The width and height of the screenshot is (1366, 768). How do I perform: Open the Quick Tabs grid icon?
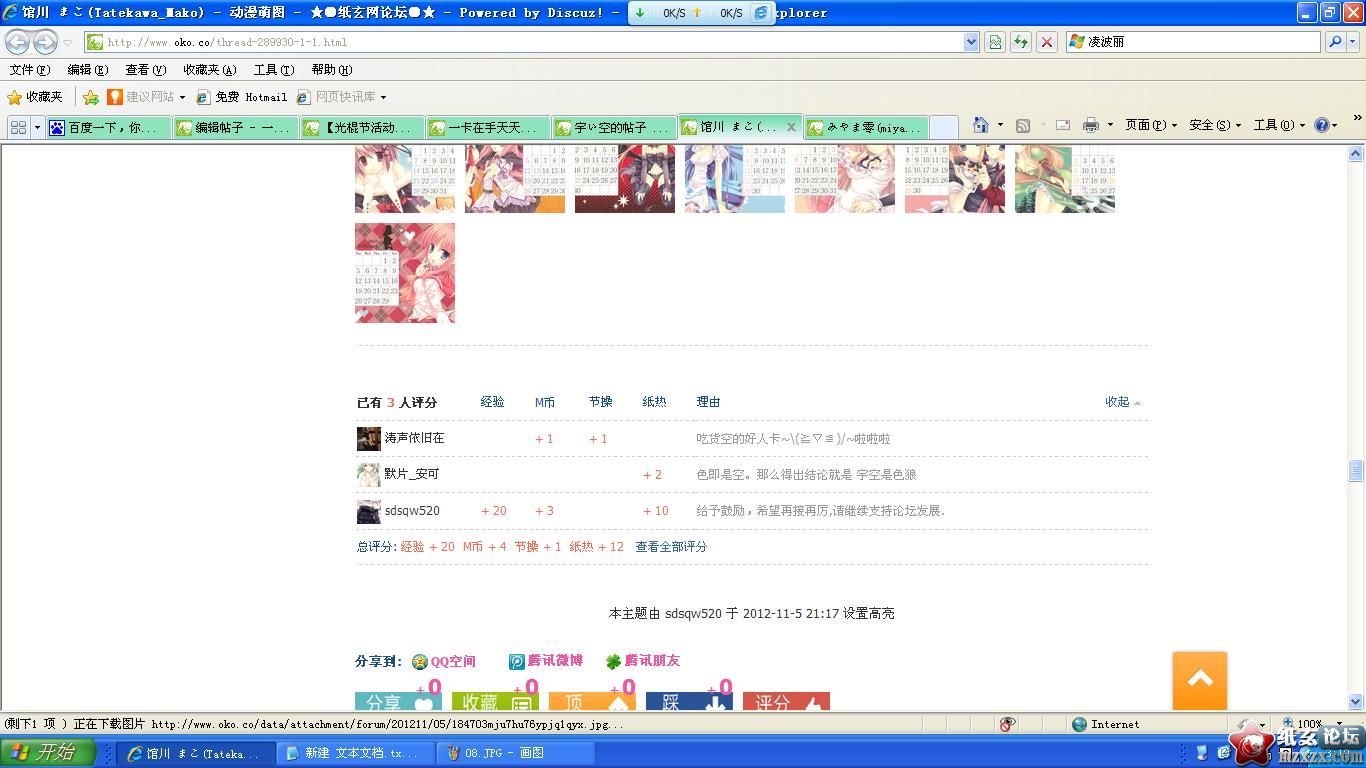pyautogui.click(x=18, y=127)
